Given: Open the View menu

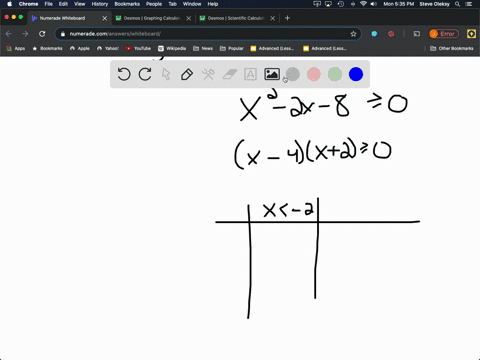Looking at the screenshot, I should pyautogui.click(x=79, y=4).
